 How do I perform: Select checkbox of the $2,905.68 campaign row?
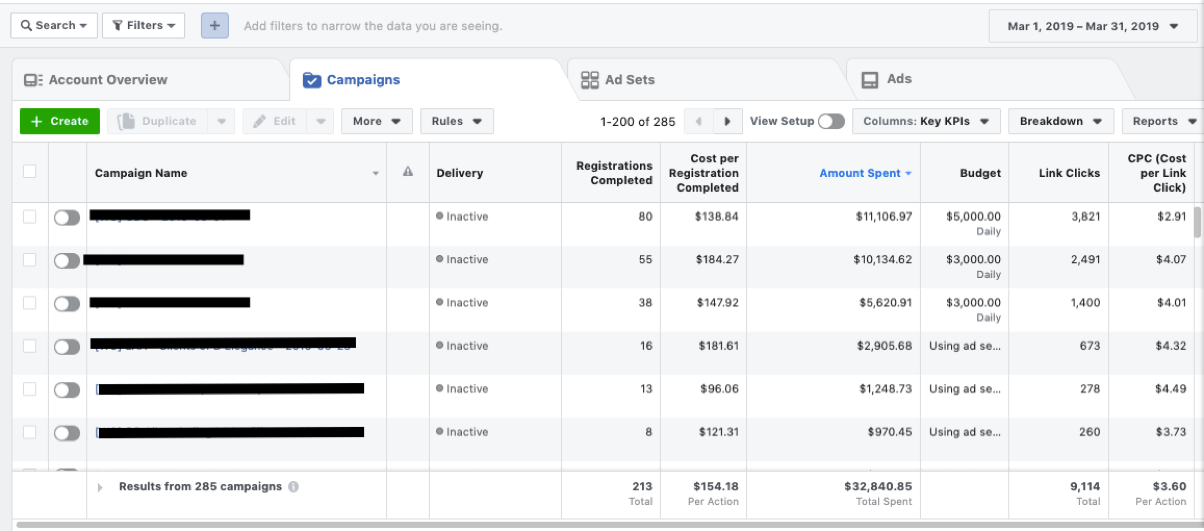click(x=29, y=345)
